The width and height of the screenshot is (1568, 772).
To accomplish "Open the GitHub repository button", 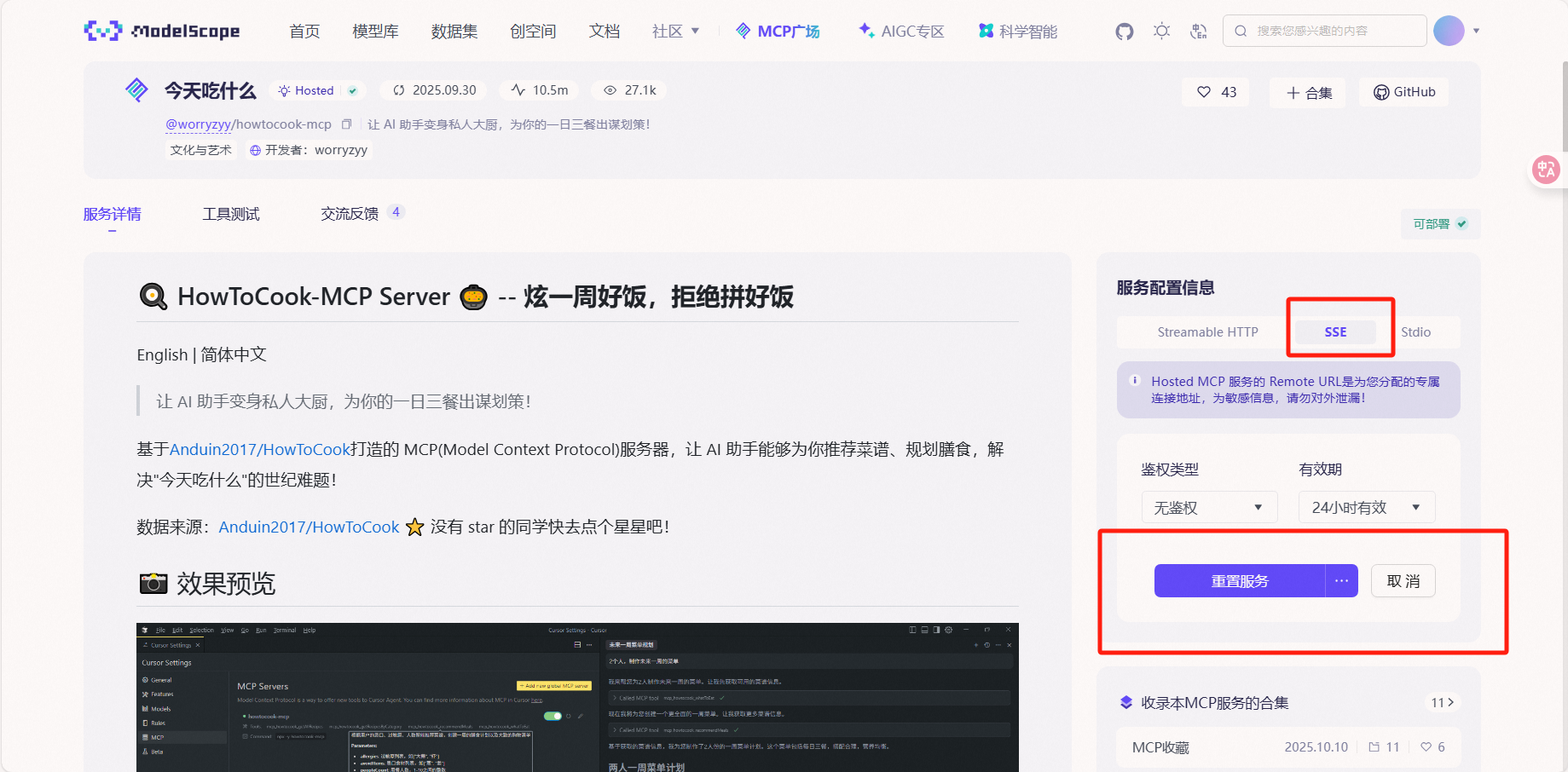I will (1404, 92).
